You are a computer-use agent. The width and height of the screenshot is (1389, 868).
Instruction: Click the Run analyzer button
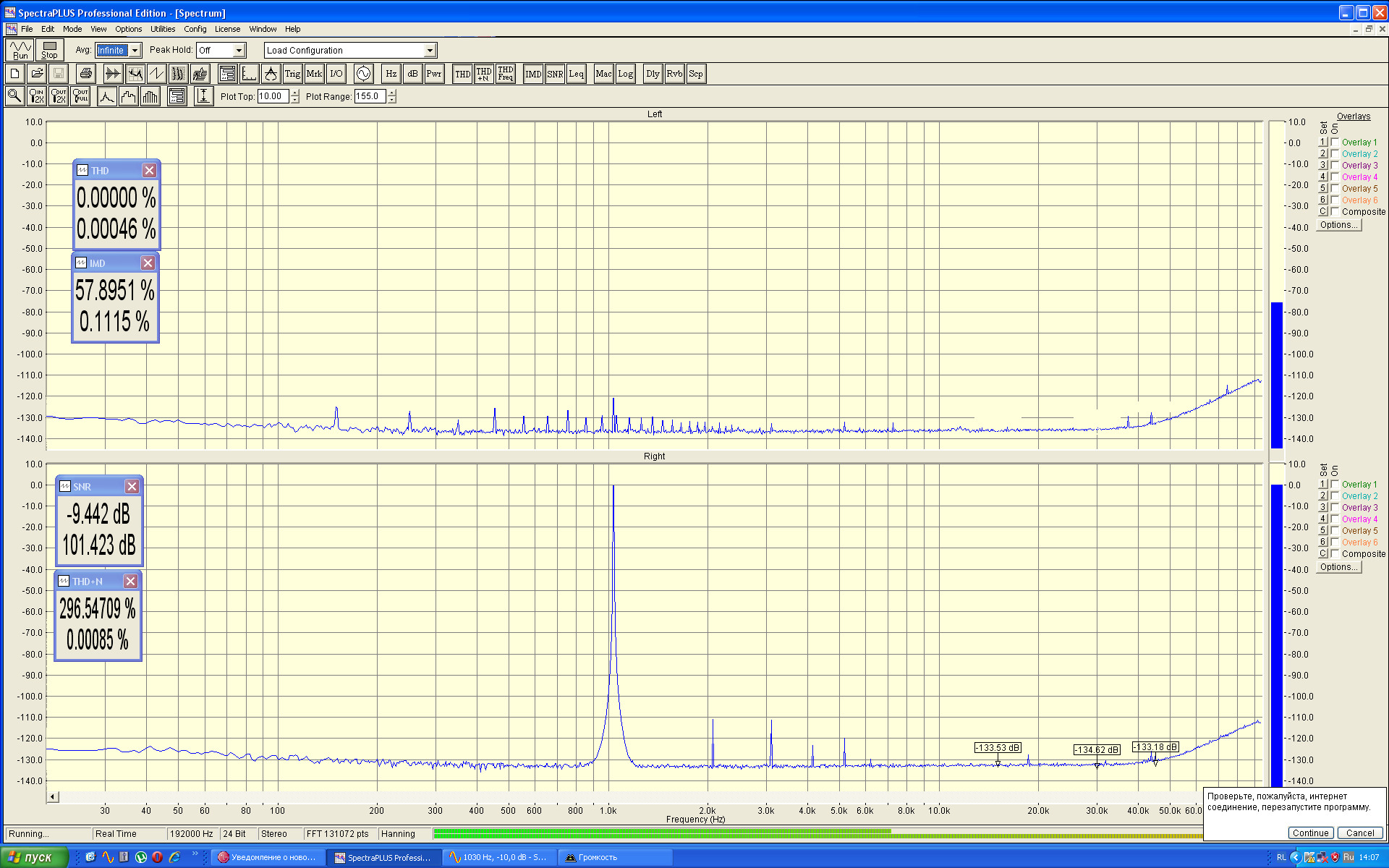[x=20, y=50]
